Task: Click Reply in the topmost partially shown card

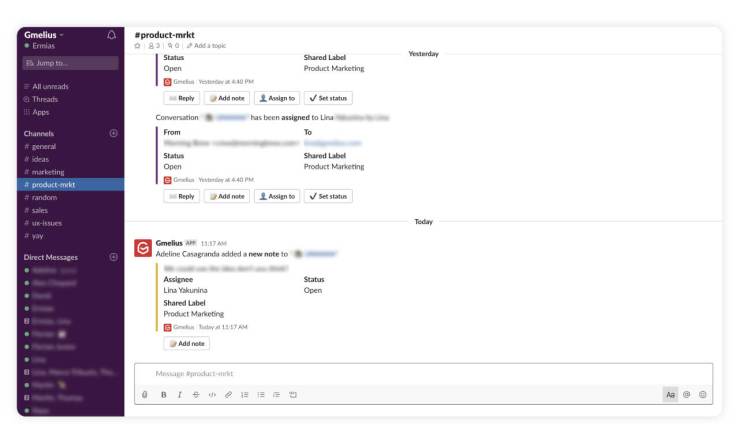Action: 182,98
